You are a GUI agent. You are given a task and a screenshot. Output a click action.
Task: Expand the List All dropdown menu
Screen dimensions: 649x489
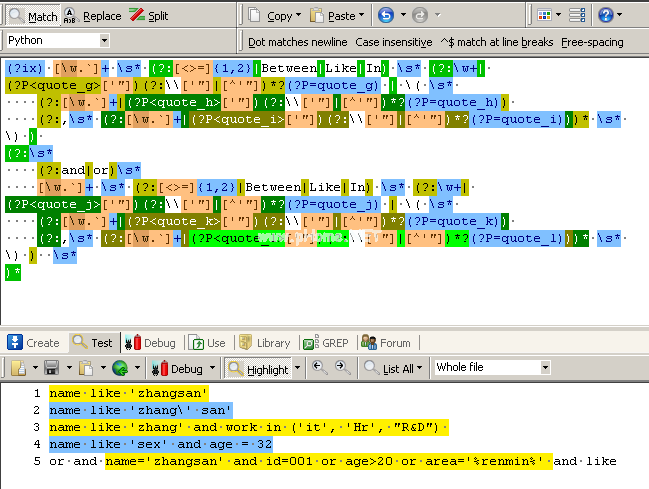(421, 368)
